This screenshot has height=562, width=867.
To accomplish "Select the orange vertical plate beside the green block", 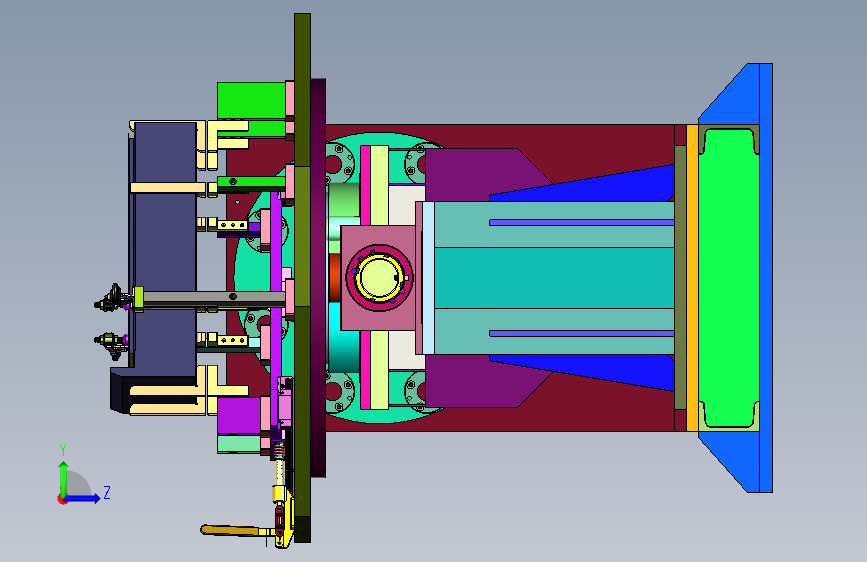I will [692, 278].
